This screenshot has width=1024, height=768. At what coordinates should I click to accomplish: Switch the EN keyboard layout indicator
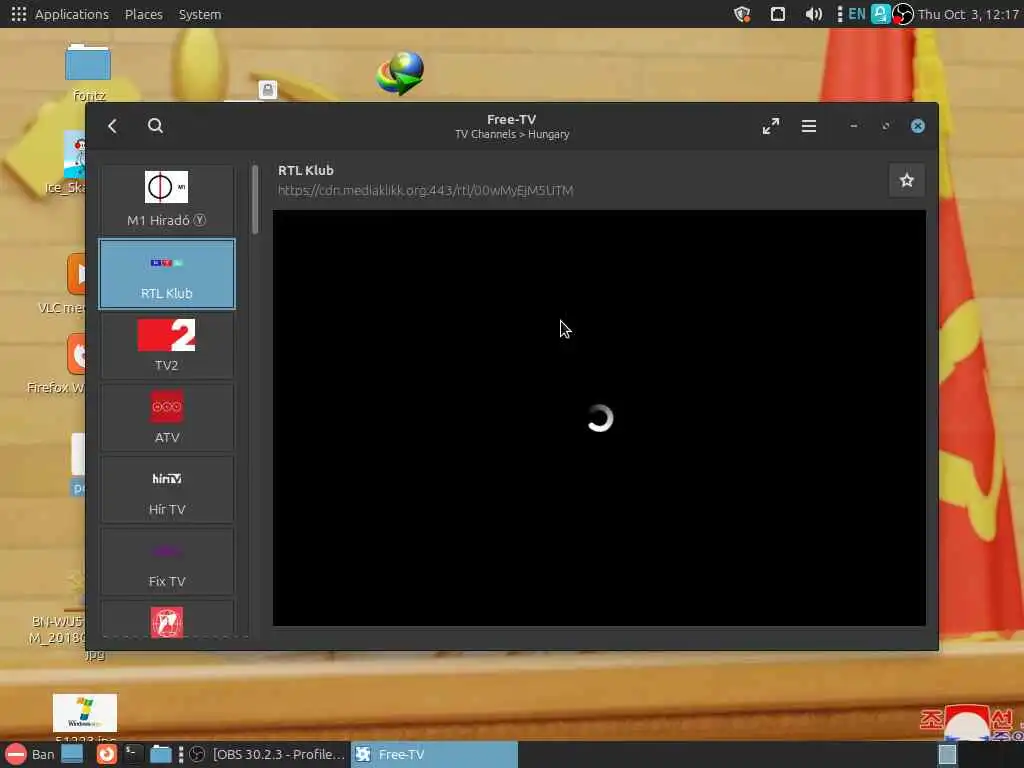857,14
